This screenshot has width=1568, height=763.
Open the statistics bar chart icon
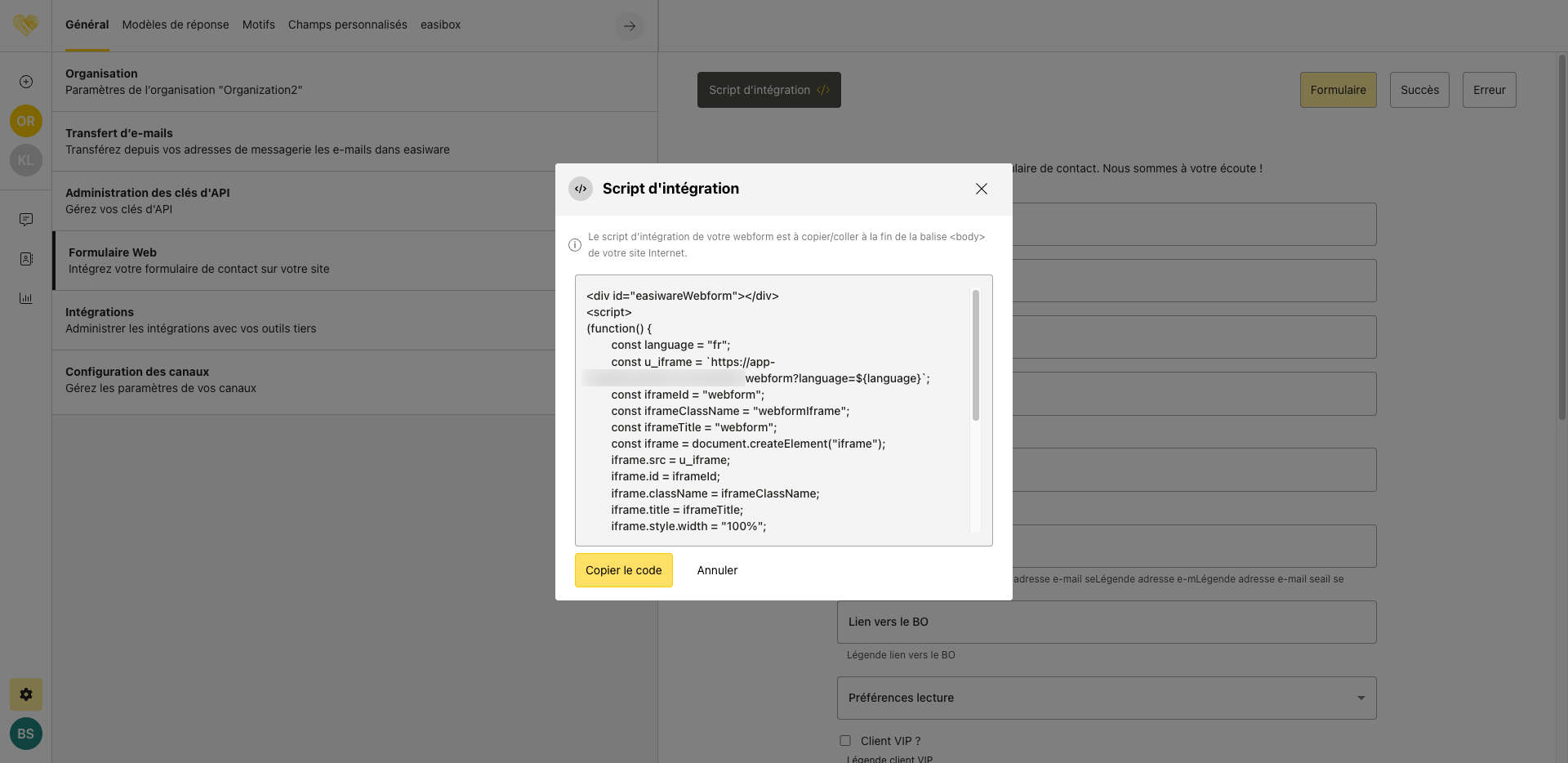[26, 298]
